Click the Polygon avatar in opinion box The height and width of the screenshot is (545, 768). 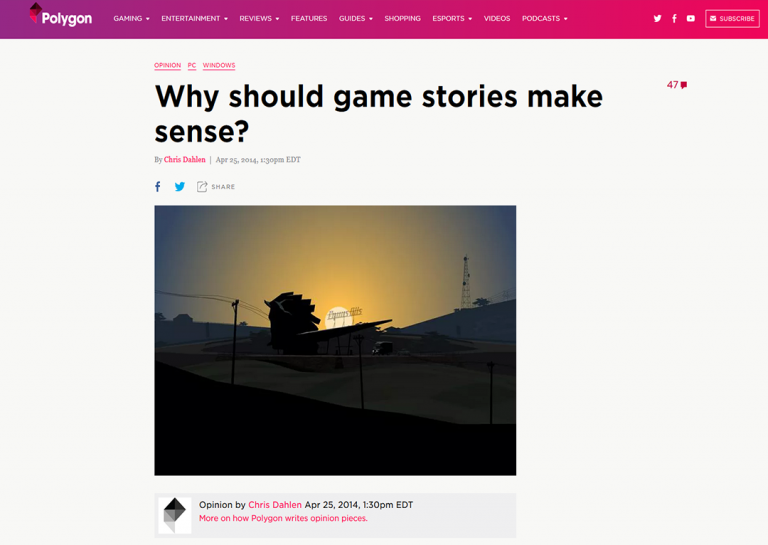tap(175, 515)
